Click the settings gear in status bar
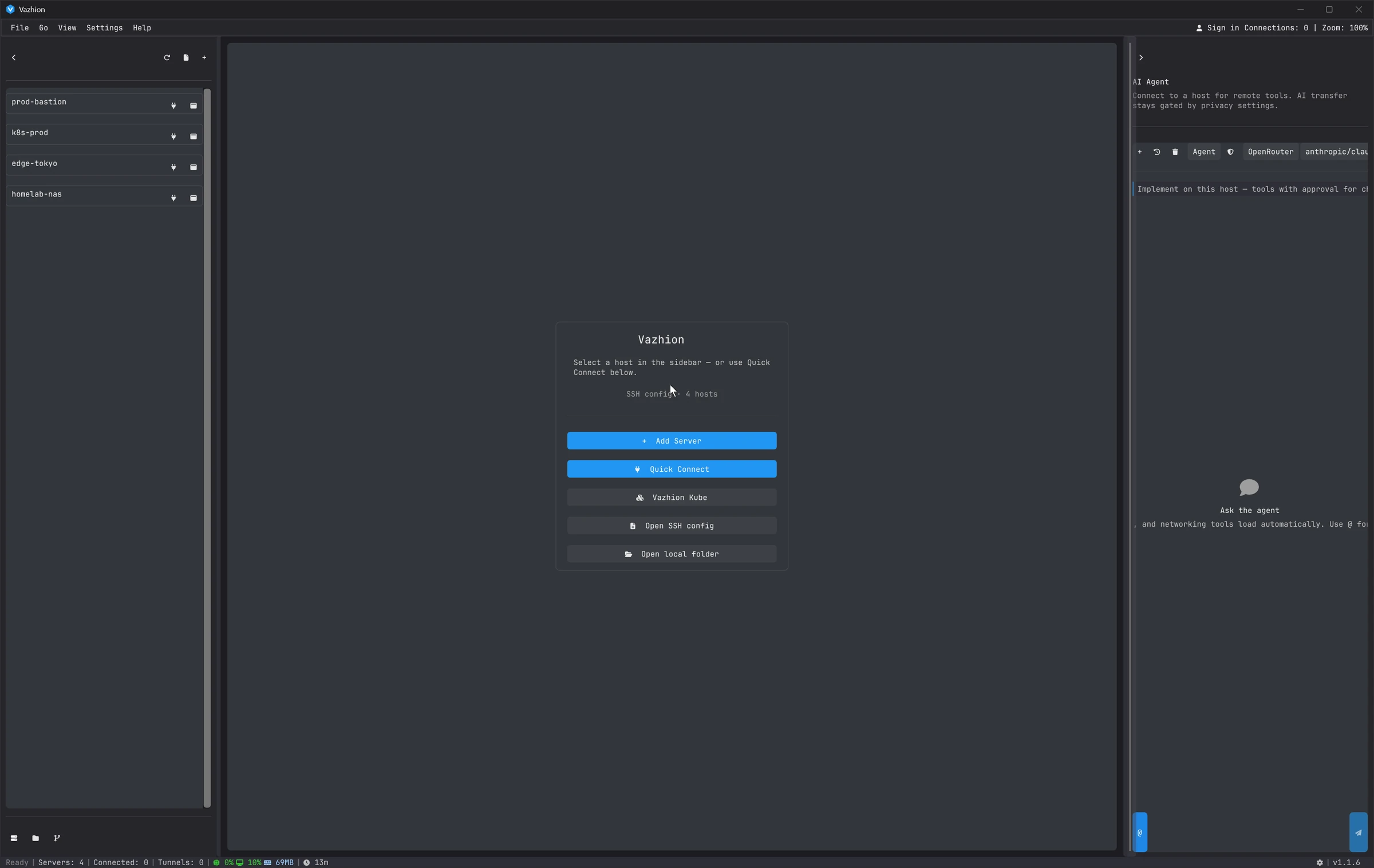This screenshot has height=868, width=1374. (1320, 862)
